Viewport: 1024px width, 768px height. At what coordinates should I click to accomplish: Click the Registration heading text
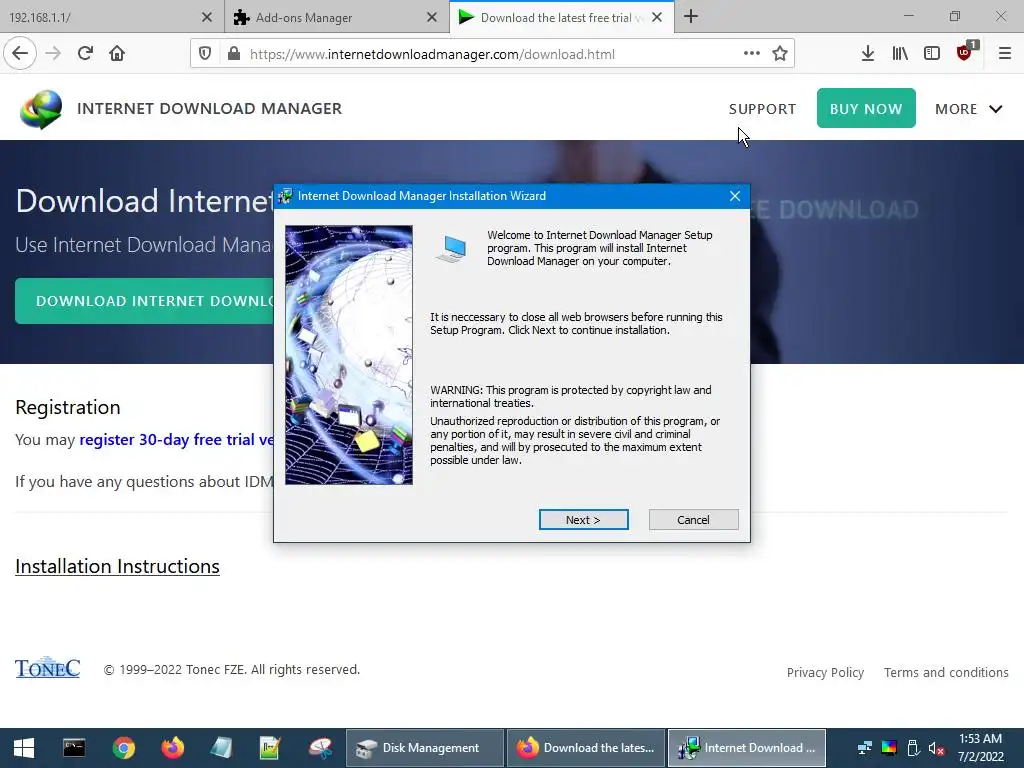[x=68, y=407]
